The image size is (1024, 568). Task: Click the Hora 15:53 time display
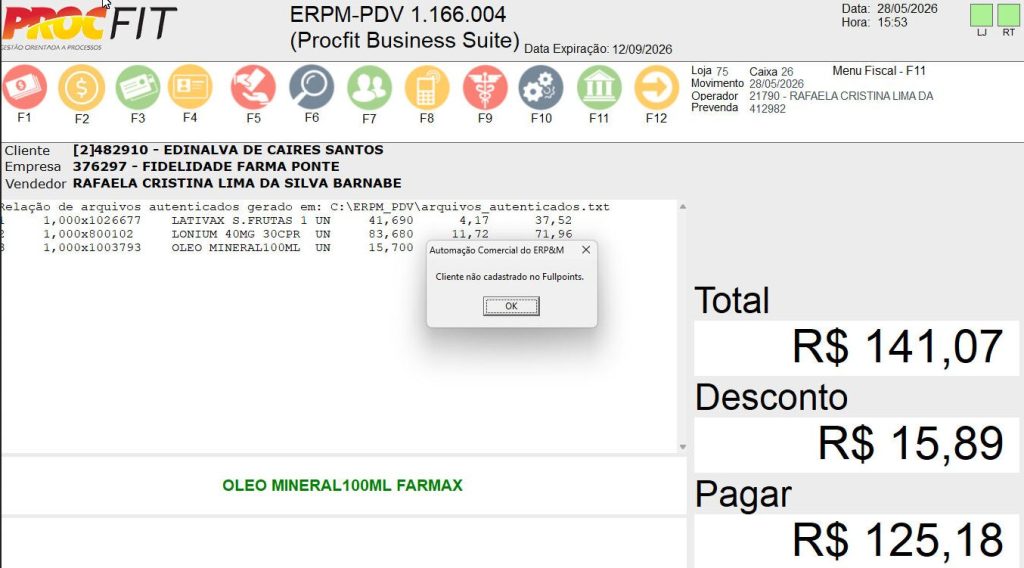(x=874, y=22)
